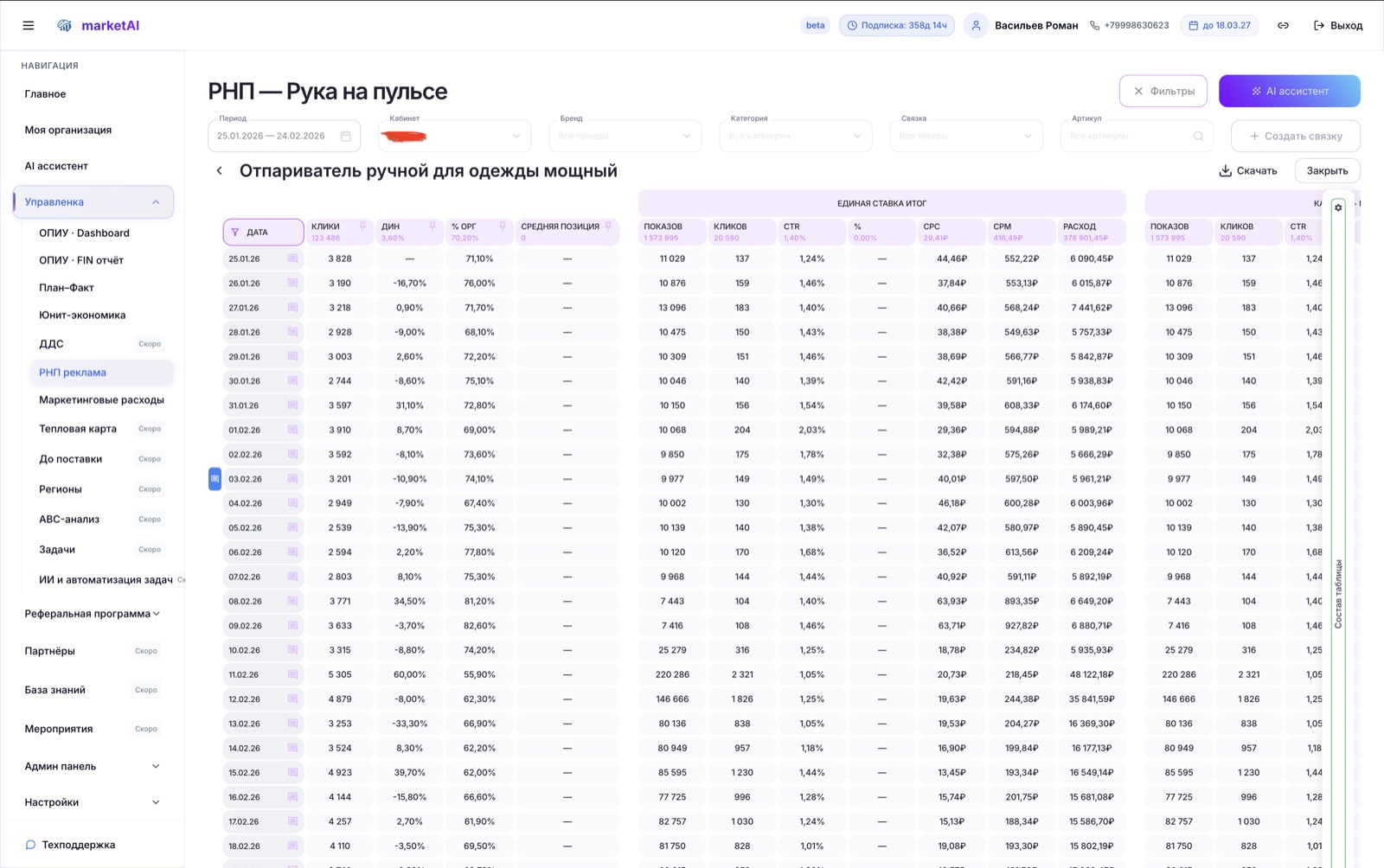Viewport: 1384px width, 868px height.
Task: Click the Закрыть button
Action: [x=1328, y=171]
